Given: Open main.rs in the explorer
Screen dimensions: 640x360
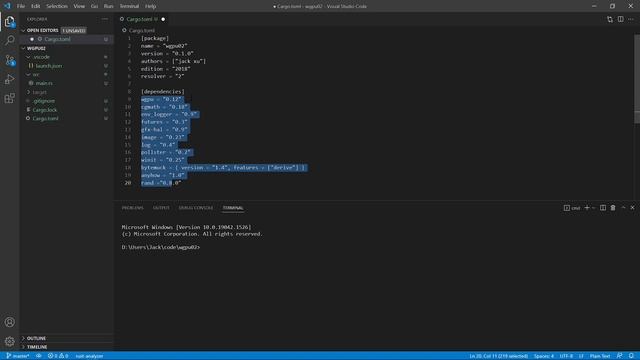Looking at the screenshot, I should pyautogui.click(x=44, y=83).
